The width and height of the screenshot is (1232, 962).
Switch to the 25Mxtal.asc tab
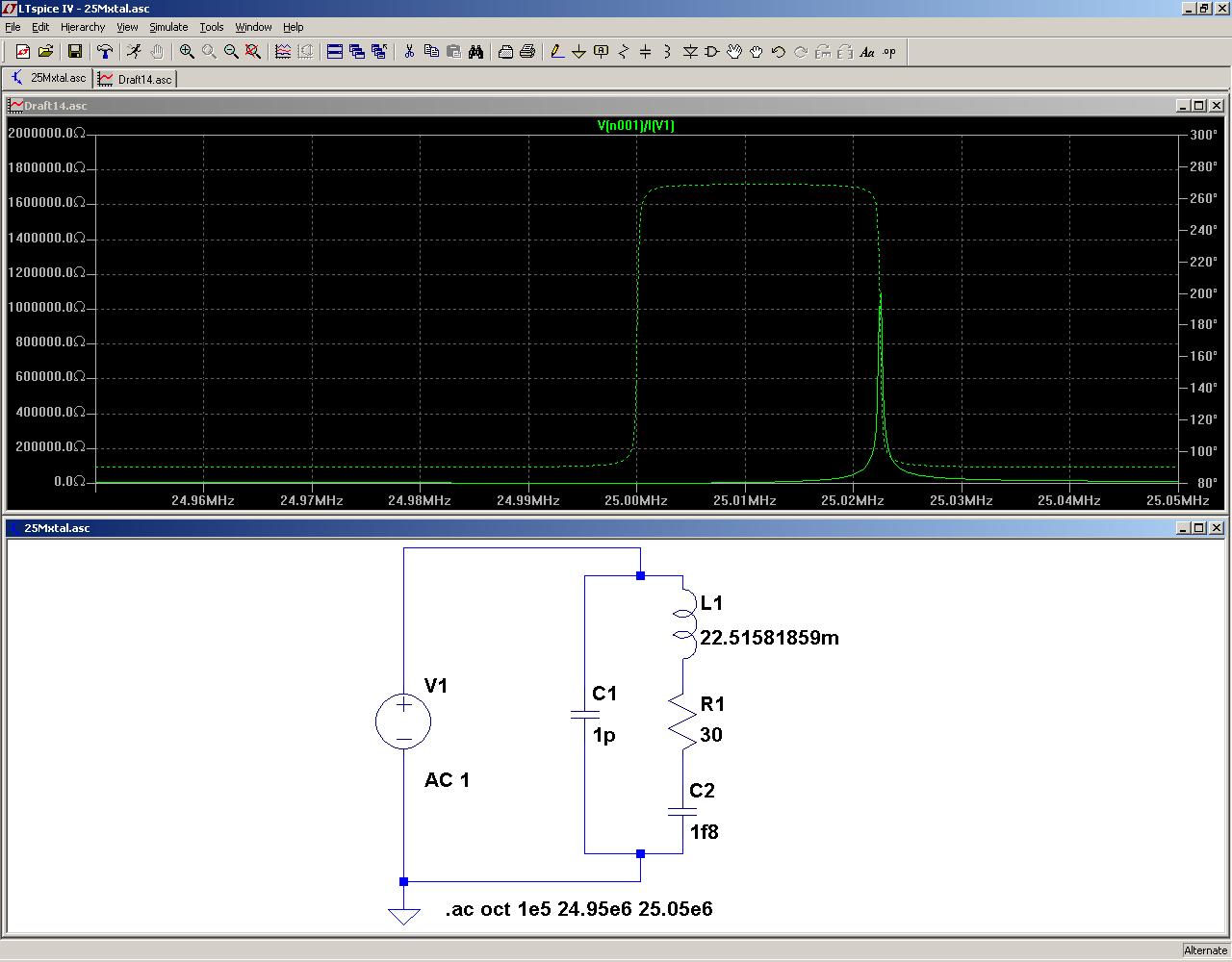[x=47, y=78]
